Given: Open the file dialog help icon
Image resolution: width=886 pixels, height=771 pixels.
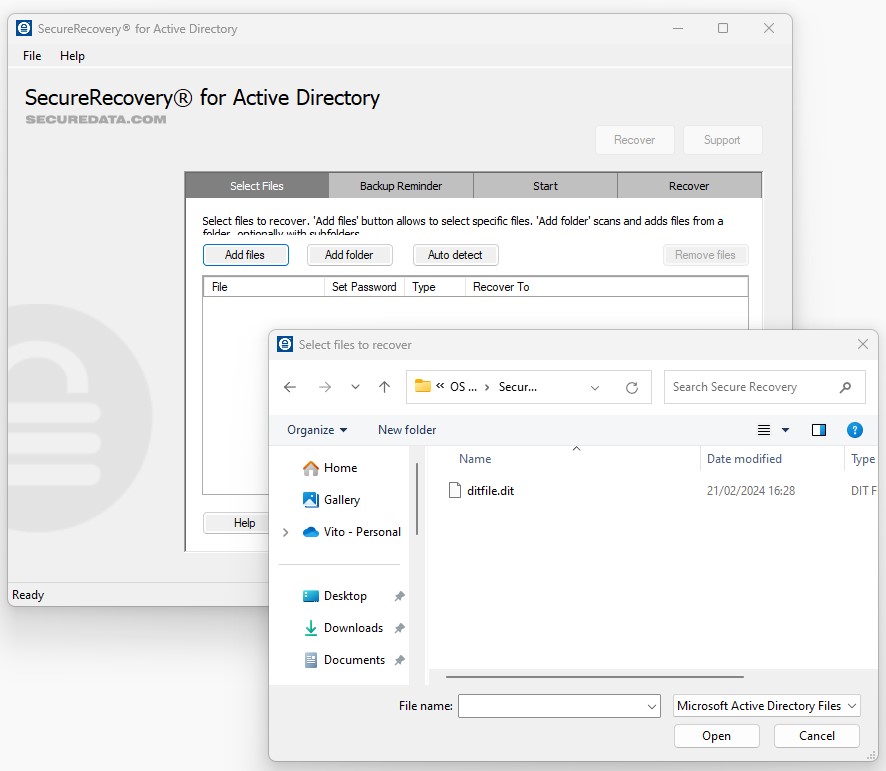Looking at the screenshot, I should 855,430.
